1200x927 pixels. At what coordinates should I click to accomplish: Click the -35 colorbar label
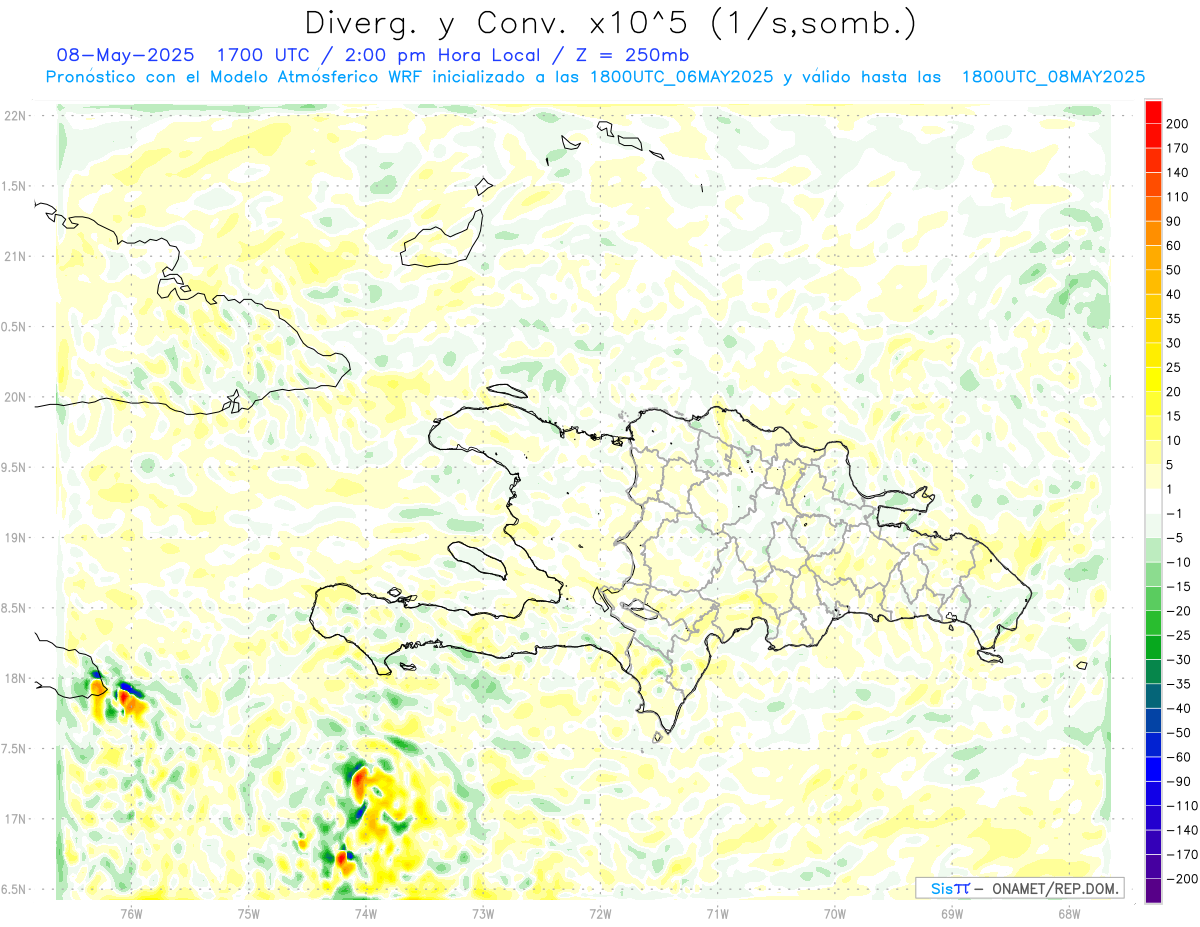point(1179,684)
